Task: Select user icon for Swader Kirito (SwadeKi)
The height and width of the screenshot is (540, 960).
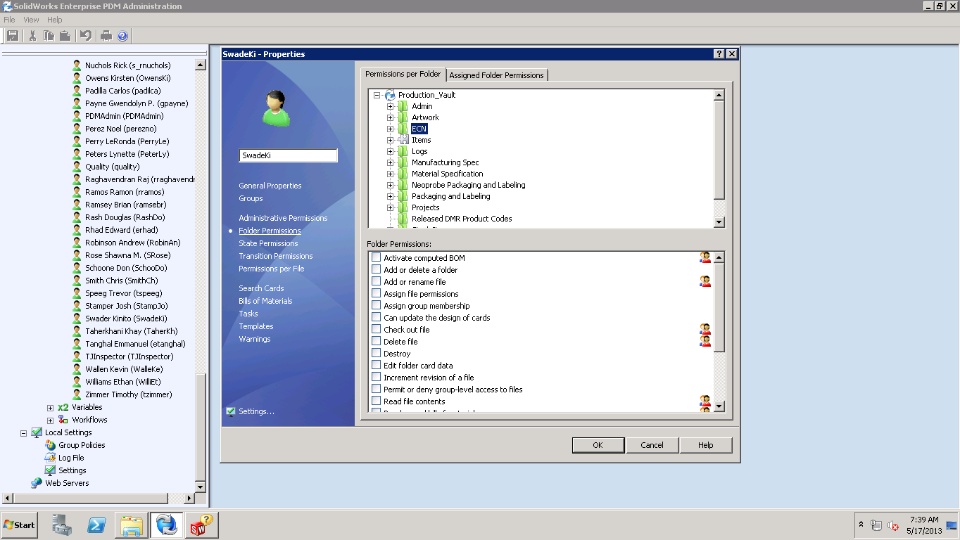Action: pyautogui.click(x=77, y=318)
